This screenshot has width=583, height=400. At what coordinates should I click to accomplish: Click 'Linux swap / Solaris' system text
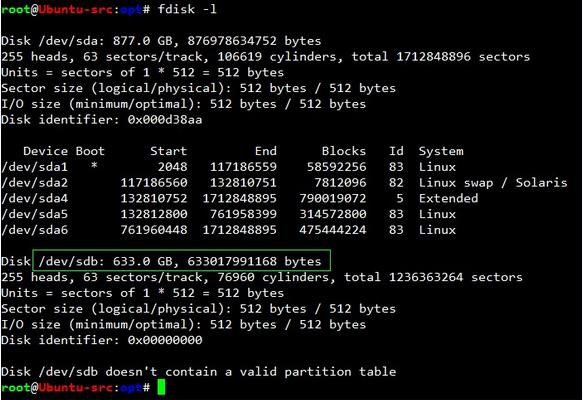pos(493,183)
